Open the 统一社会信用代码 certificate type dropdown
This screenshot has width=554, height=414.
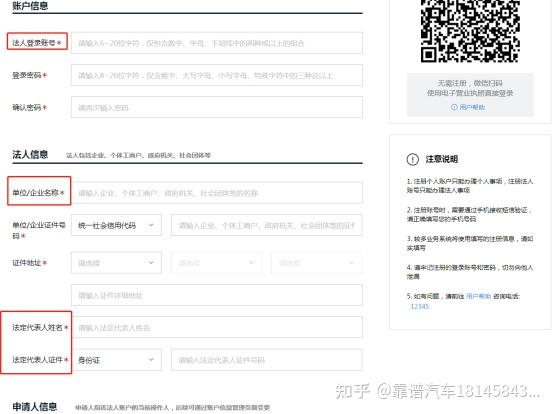[116, 225]
